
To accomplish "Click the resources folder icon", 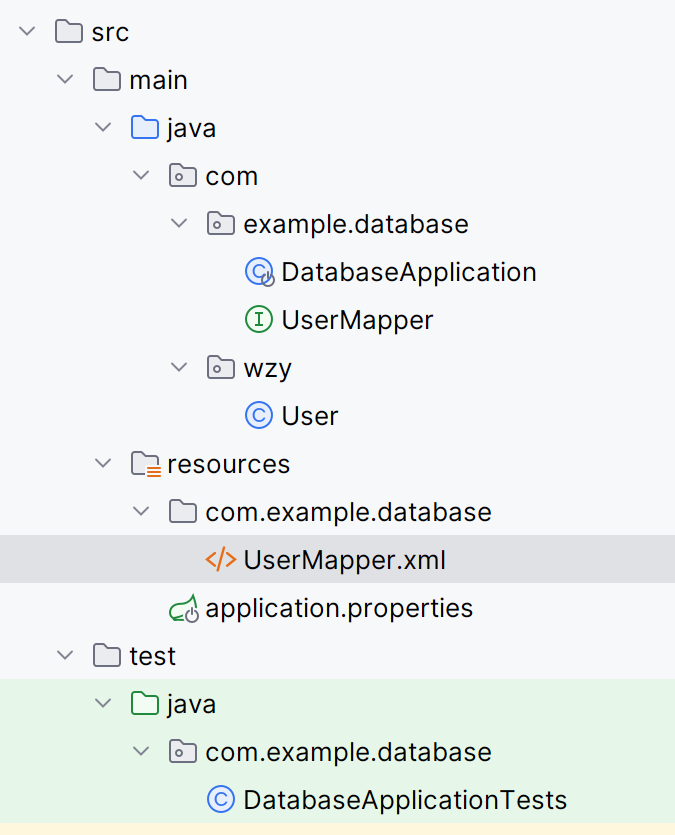I will pyautogui.click(x=145, y=464).
